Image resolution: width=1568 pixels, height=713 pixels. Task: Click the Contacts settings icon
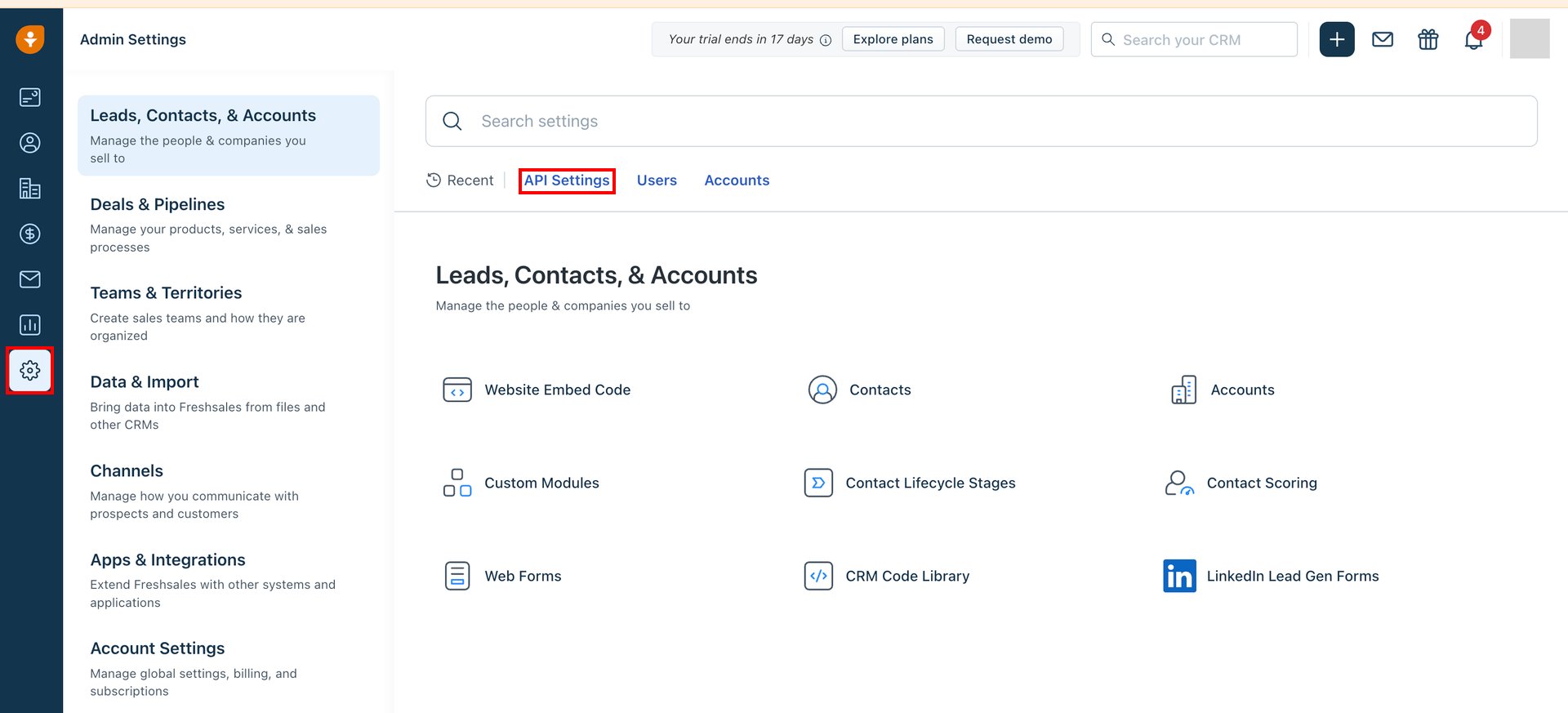(x=822, y=390)
